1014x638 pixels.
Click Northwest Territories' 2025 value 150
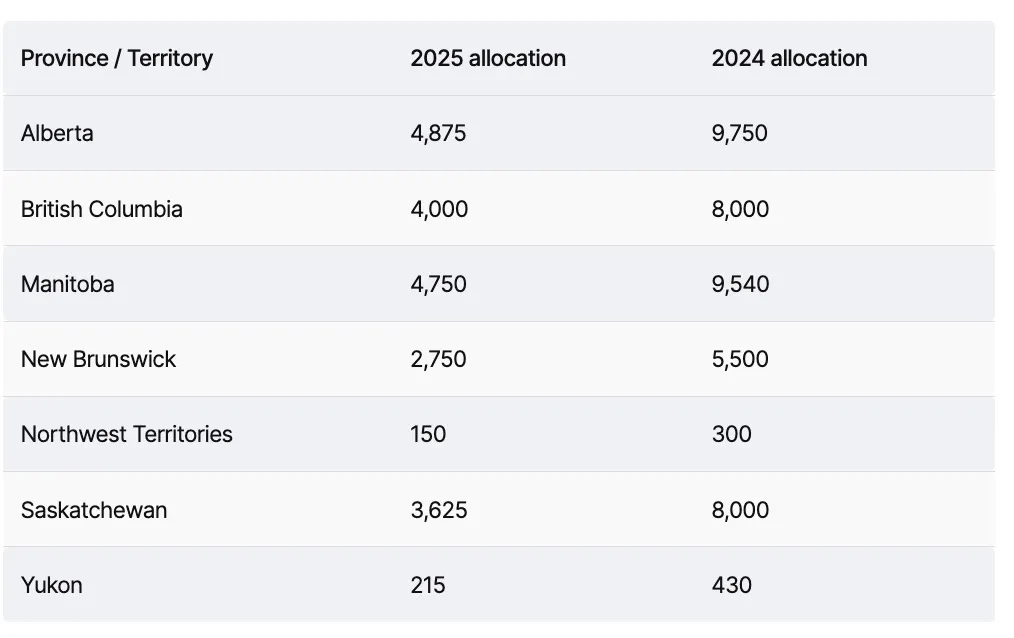click(x=428, y=434)
